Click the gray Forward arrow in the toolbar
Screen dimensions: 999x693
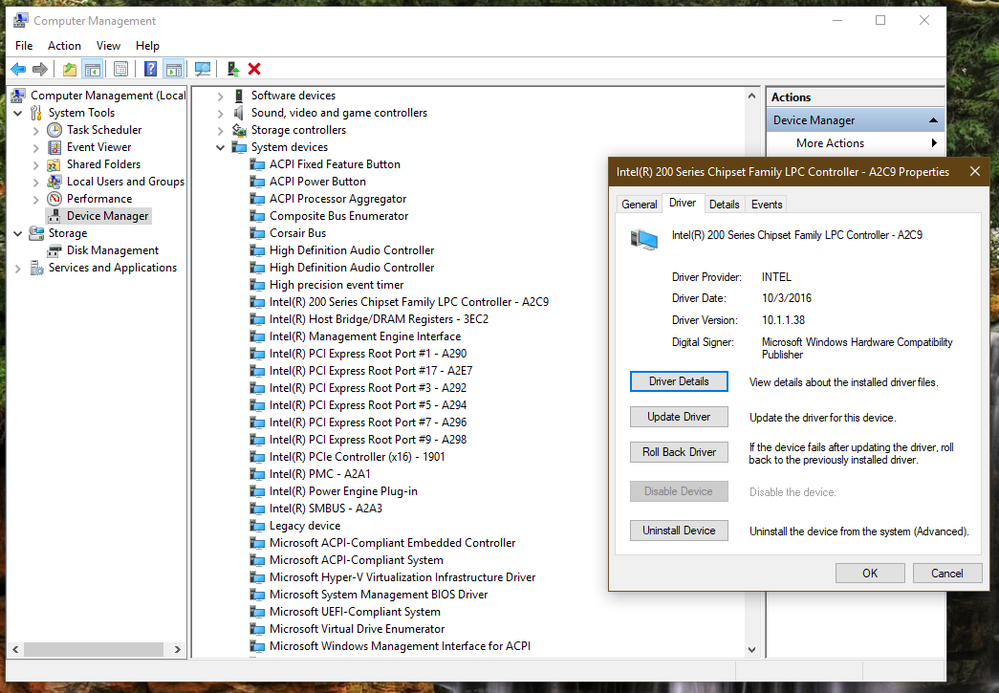[x=40, y=69]
